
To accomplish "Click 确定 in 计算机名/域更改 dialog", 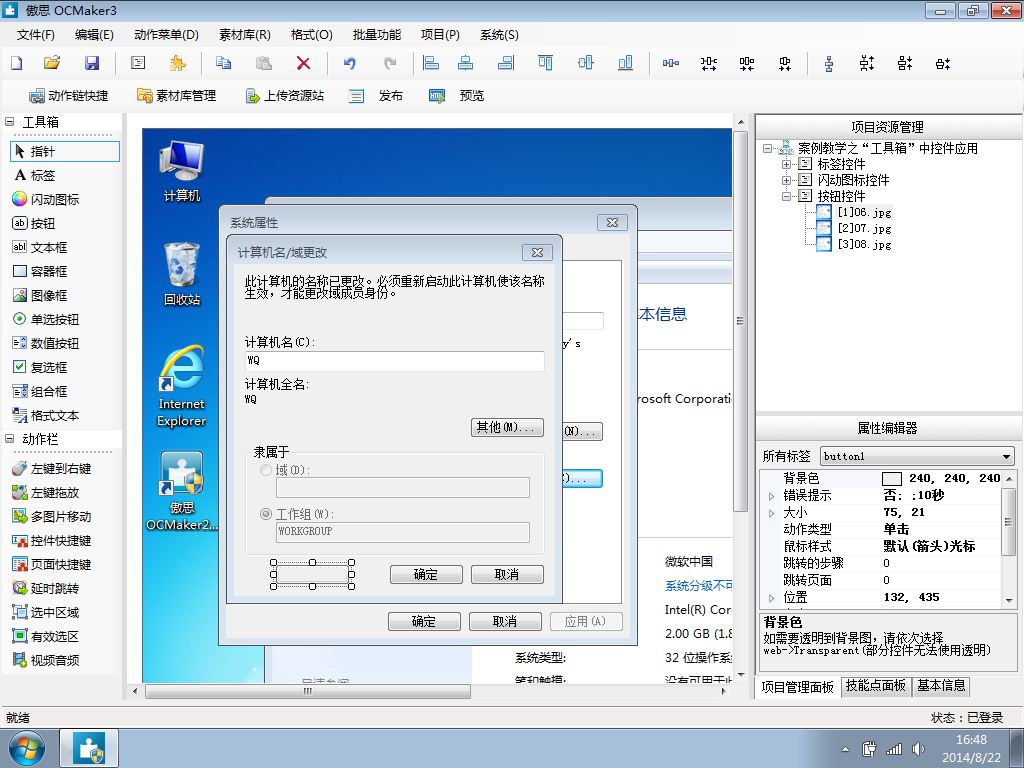I will point(426,575).
